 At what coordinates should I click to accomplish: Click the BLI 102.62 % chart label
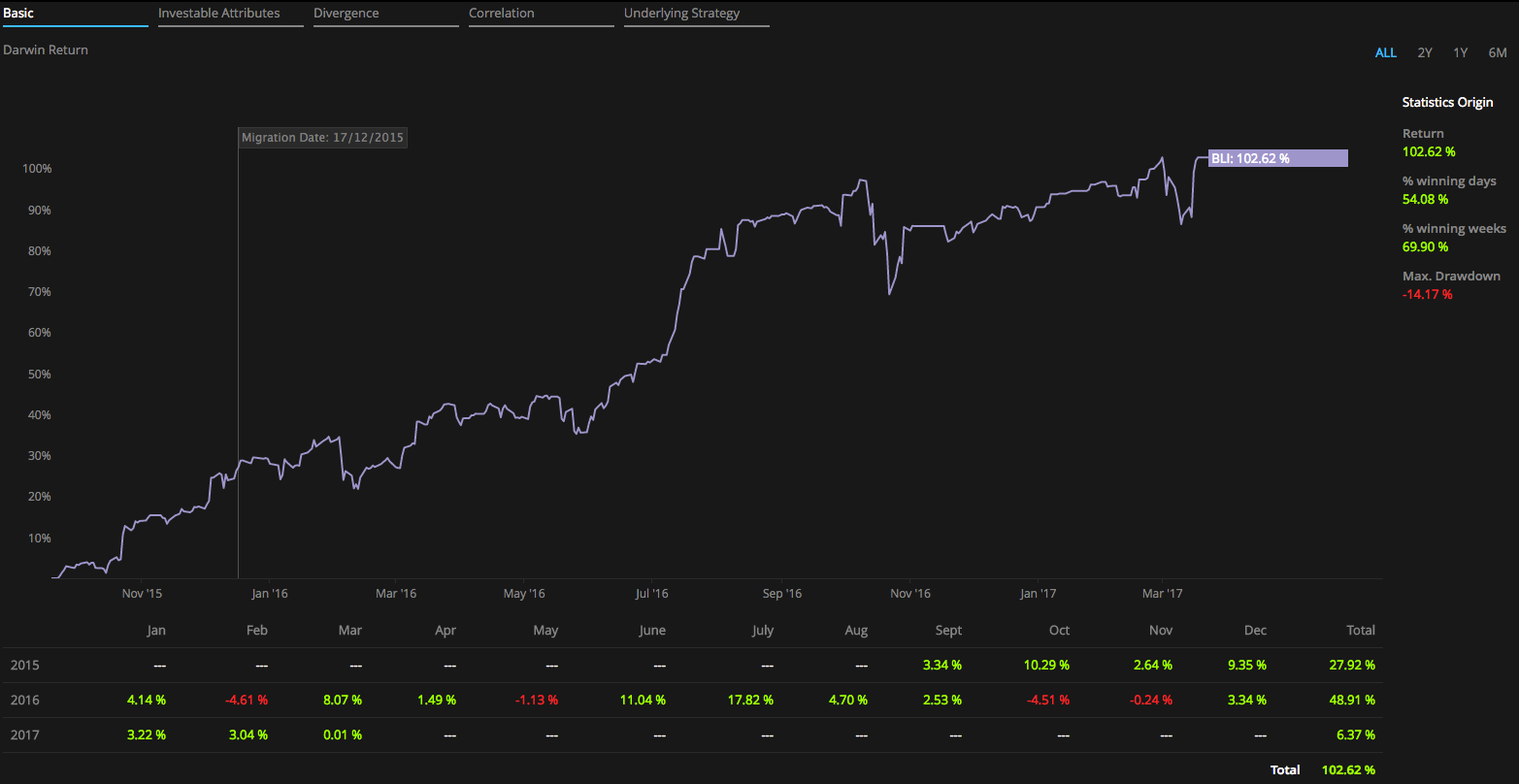click(x=1277, y=158)
